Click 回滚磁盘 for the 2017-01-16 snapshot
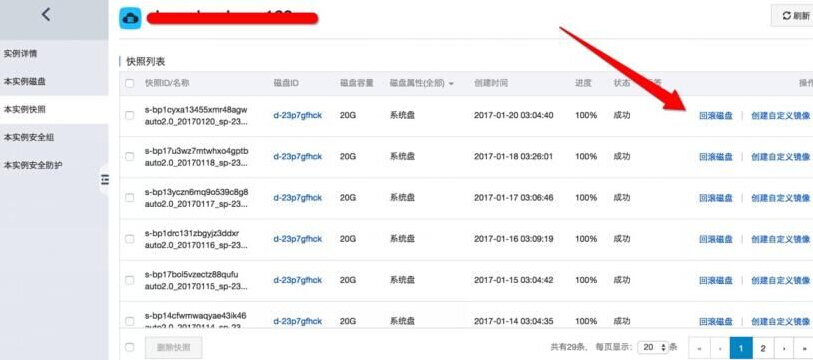 tap(716, 239)
